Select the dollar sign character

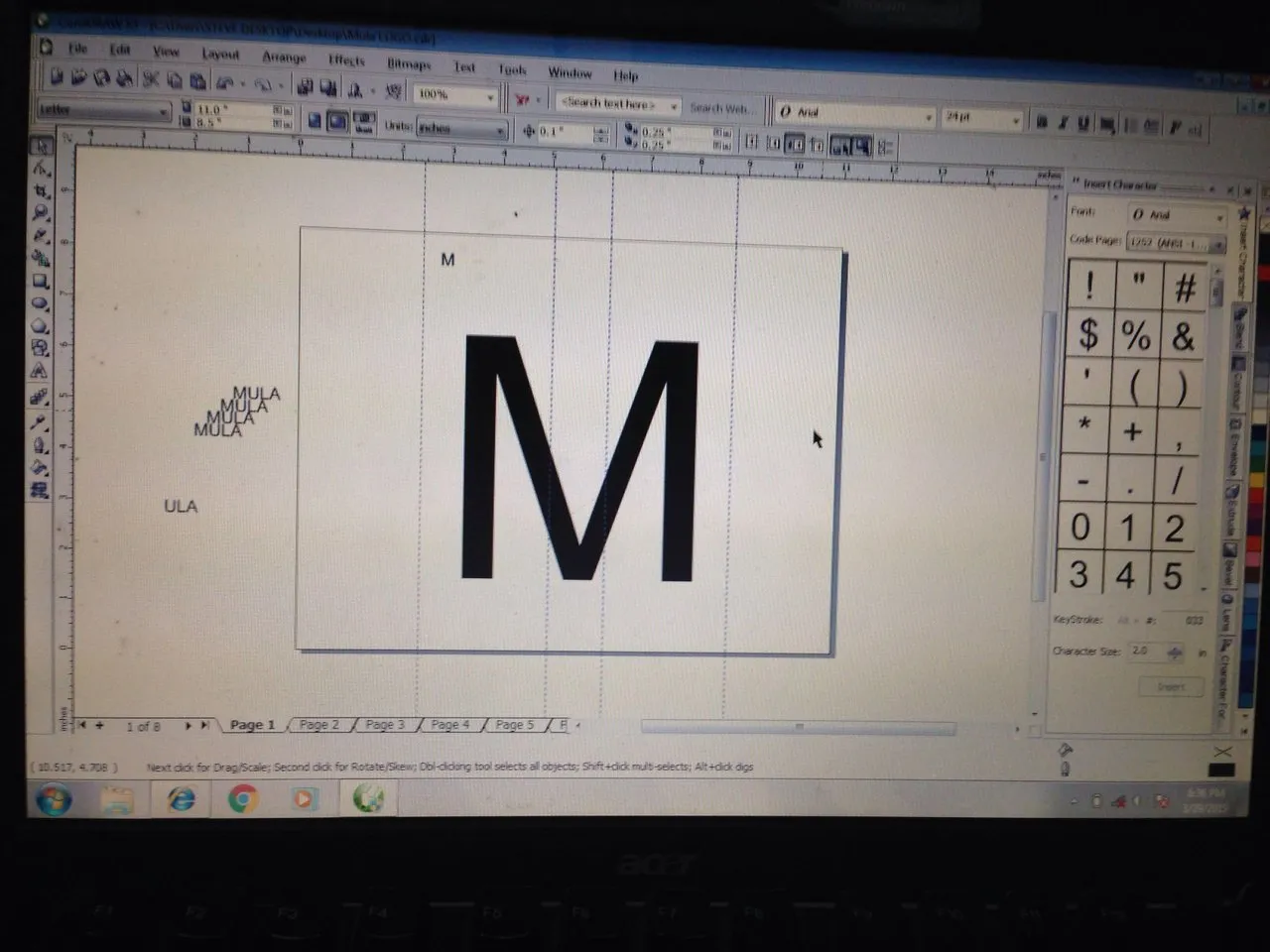[1089, 334]
